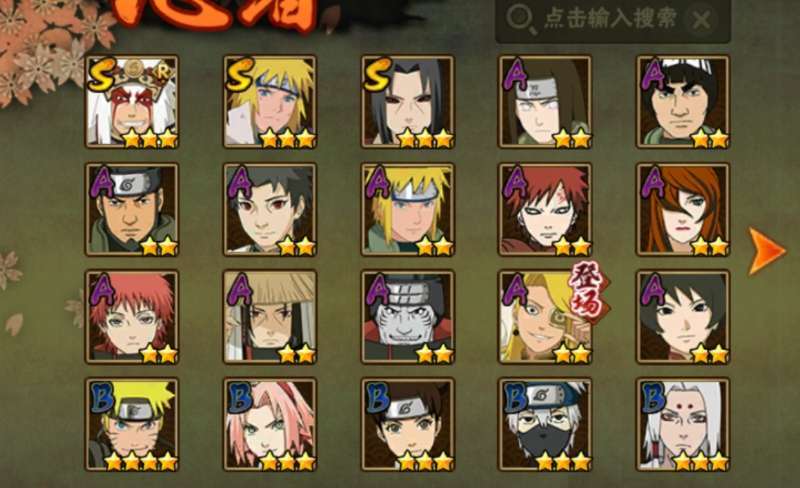
Task: Select the A-rank bowl-cut ninja in green vest
Action: coord(683,102)
